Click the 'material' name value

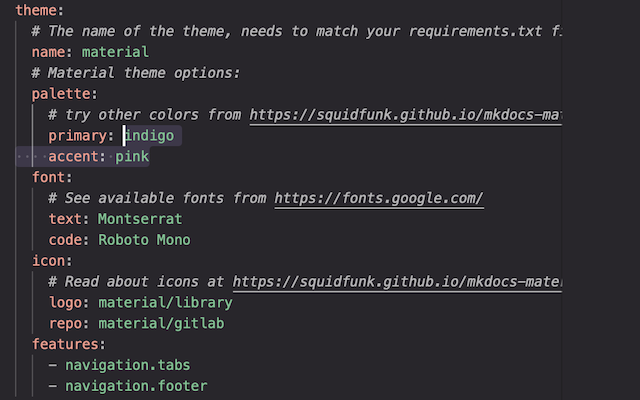coord(115,51)
